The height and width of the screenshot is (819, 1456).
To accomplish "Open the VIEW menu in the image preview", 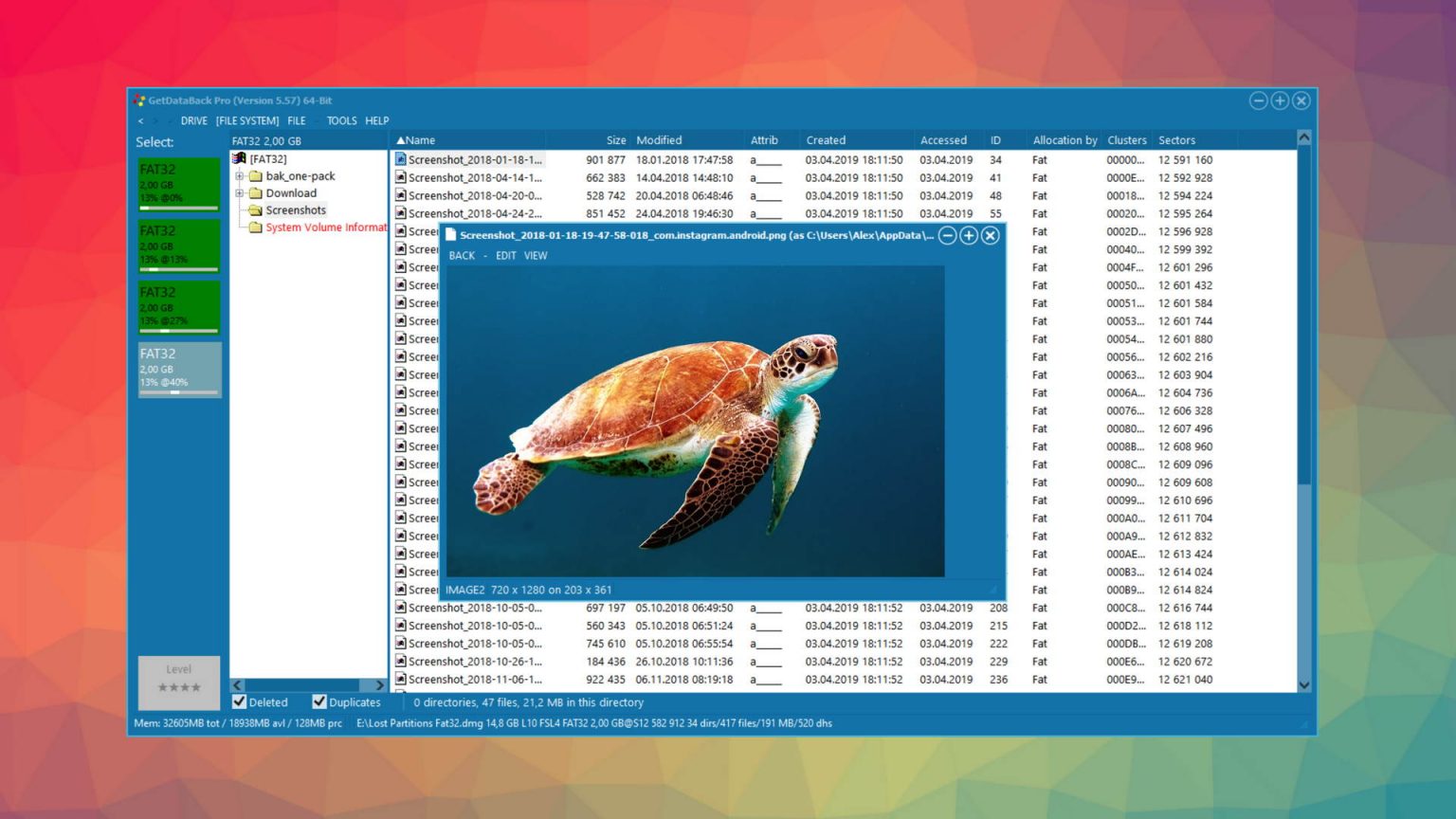I will tap(535, 255).
